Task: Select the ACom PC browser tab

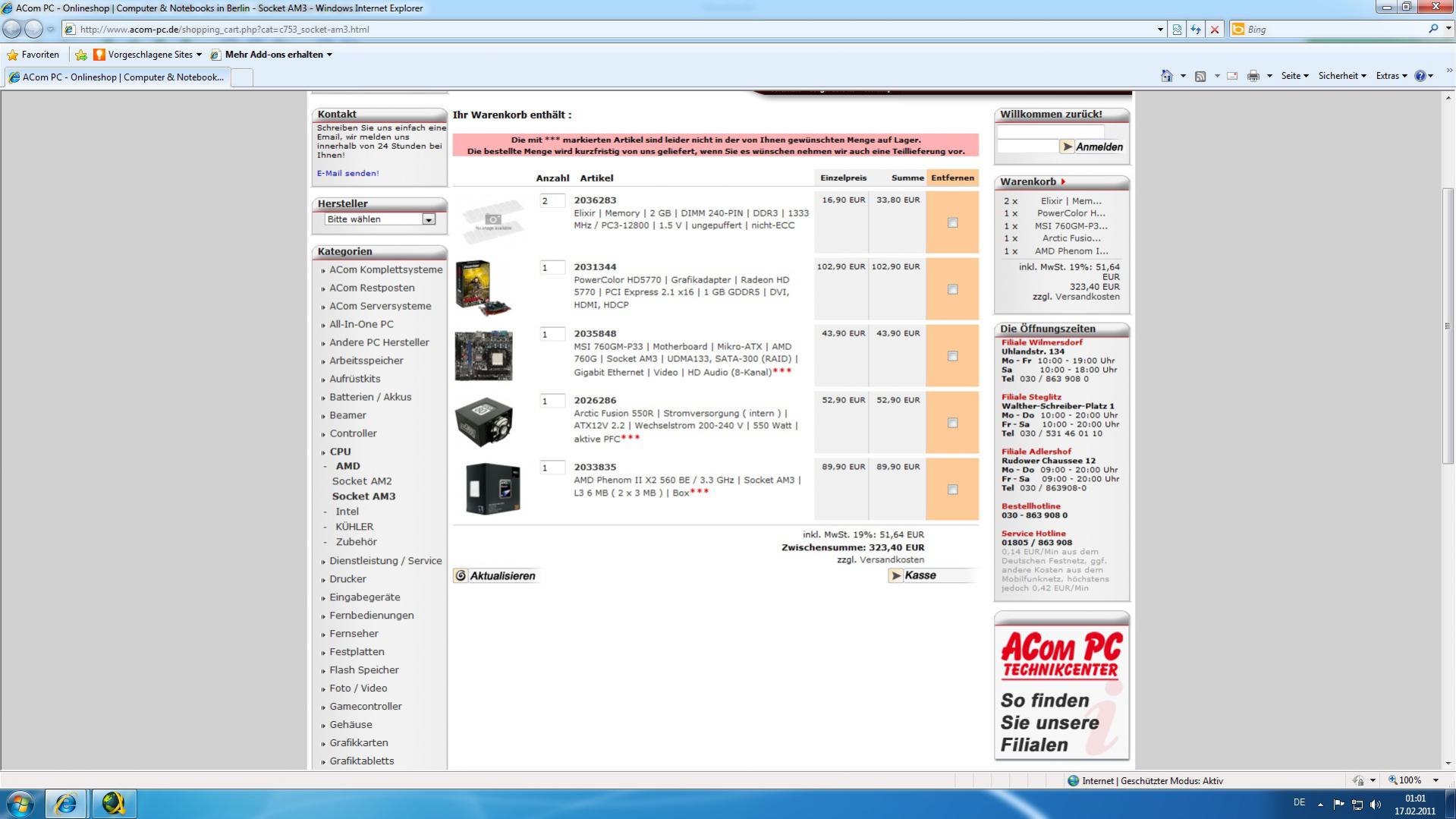Action: [116, 77]
